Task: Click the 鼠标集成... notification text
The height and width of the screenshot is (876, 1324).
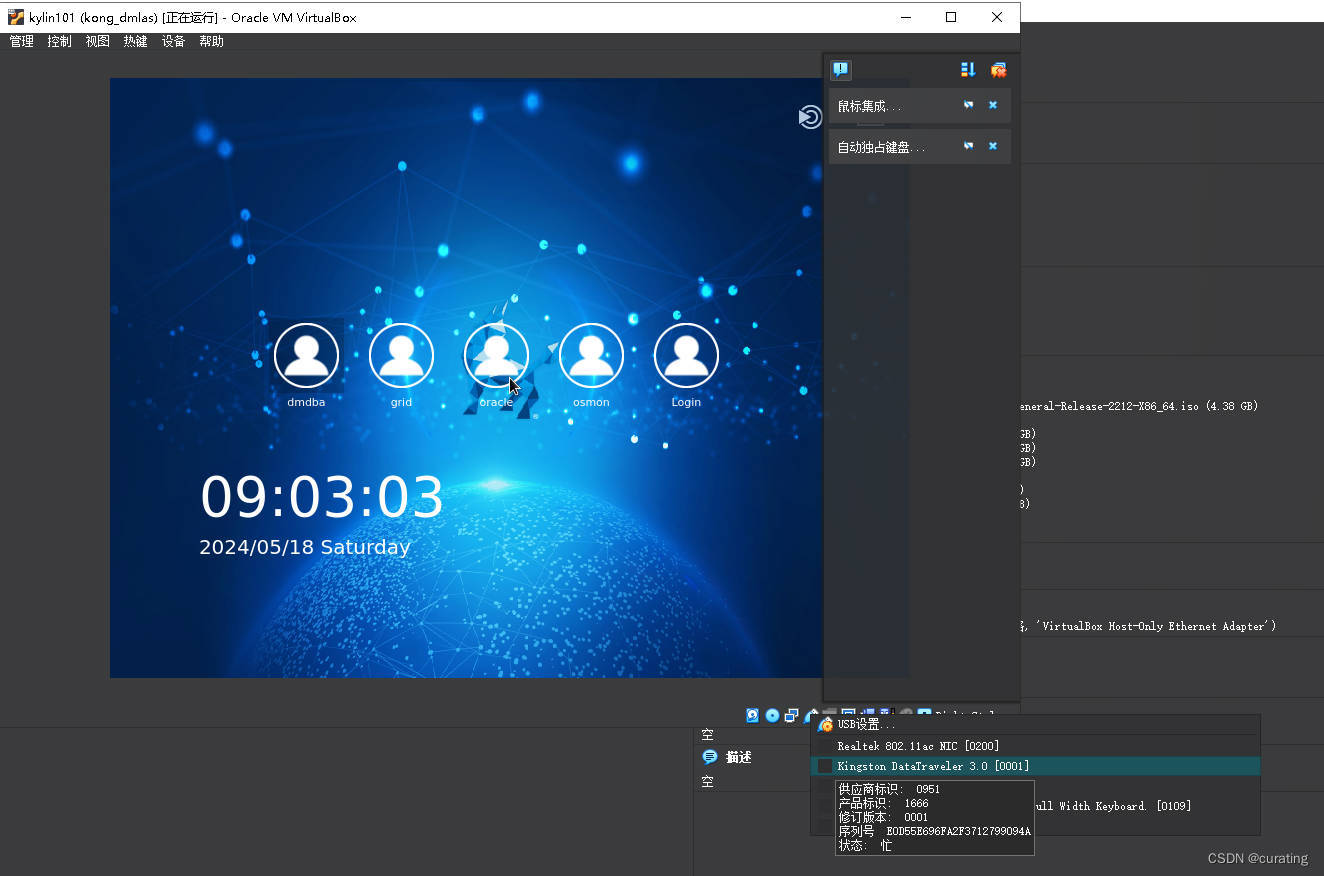Action: (x=869, y=106)
